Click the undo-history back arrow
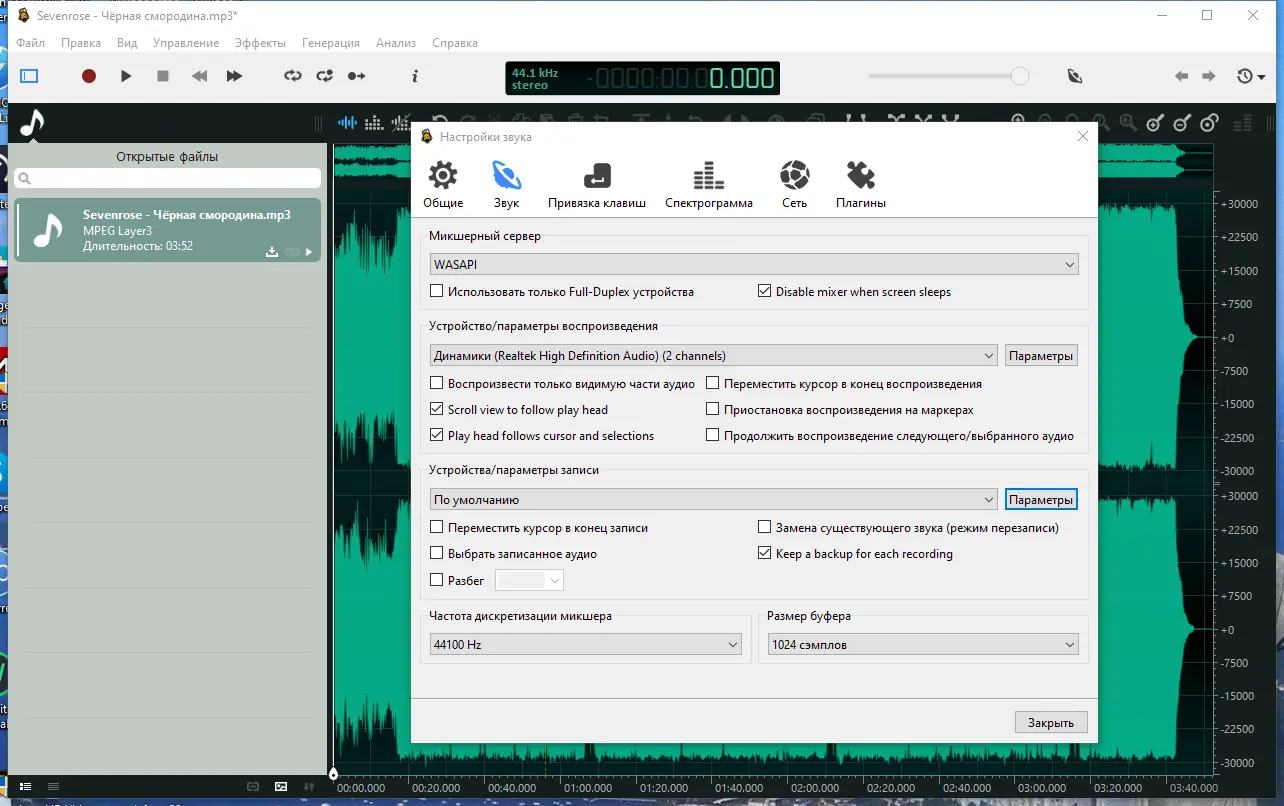 click(x=1182, y=76)
